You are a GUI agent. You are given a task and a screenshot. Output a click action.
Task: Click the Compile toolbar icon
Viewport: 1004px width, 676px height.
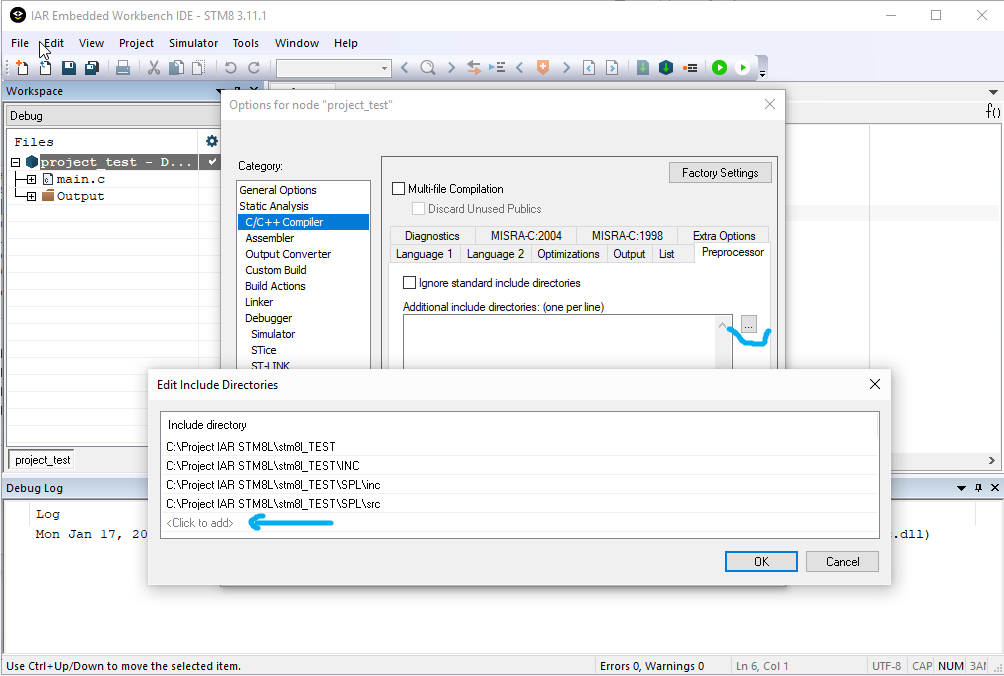point(643,67)
